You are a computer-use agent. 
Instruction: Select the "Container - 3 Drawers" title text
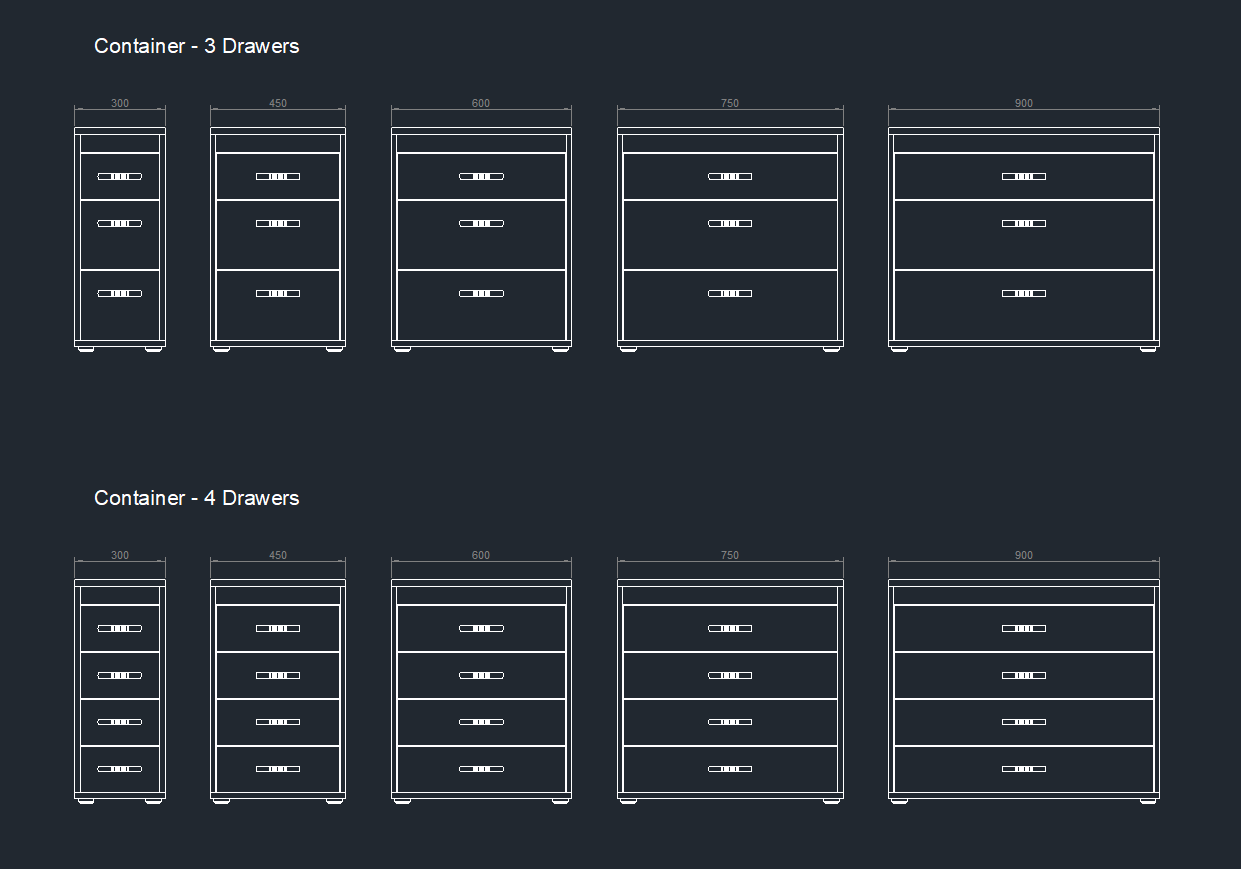(196, 46)
